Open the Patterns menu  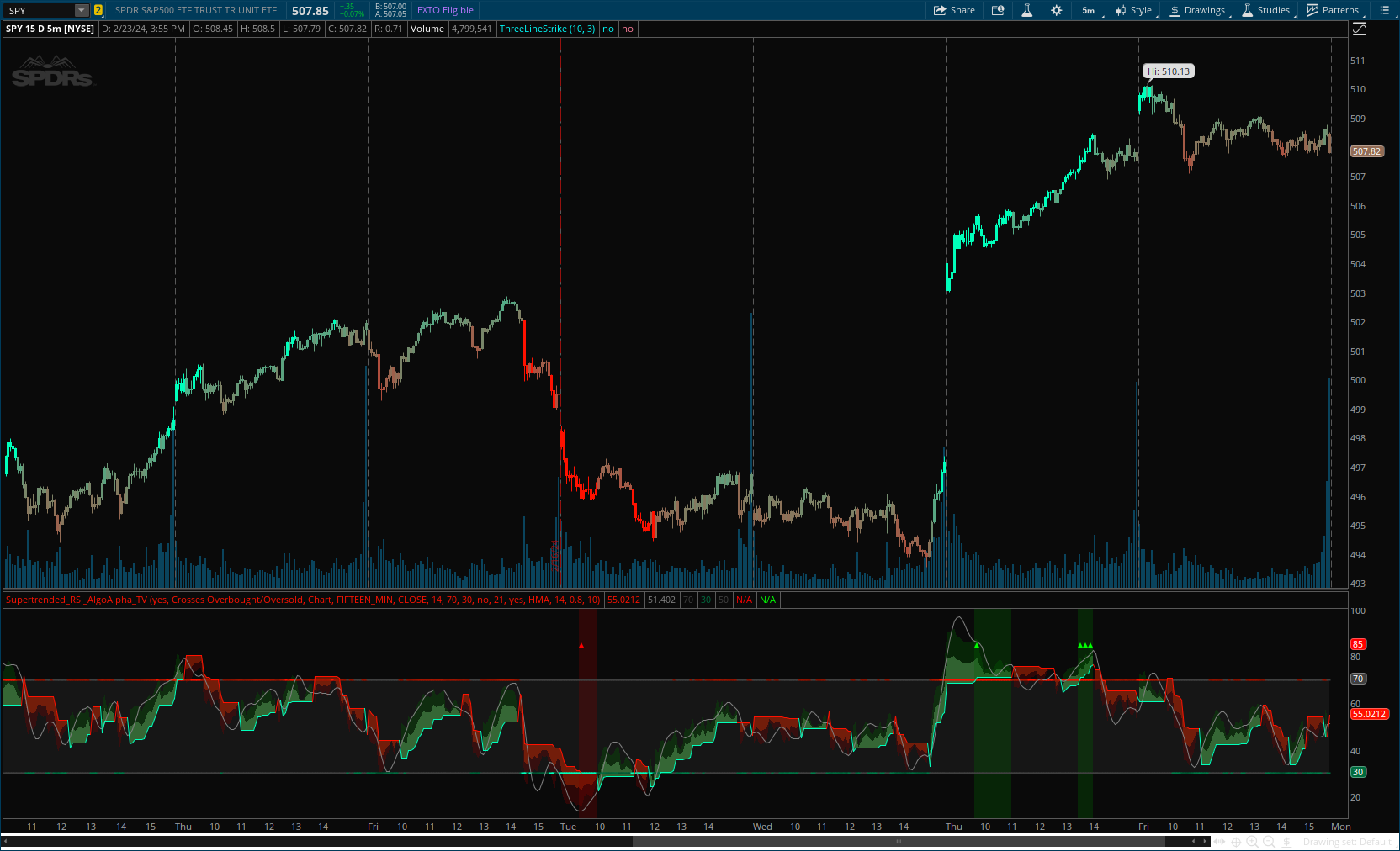tap(1333, 10)
